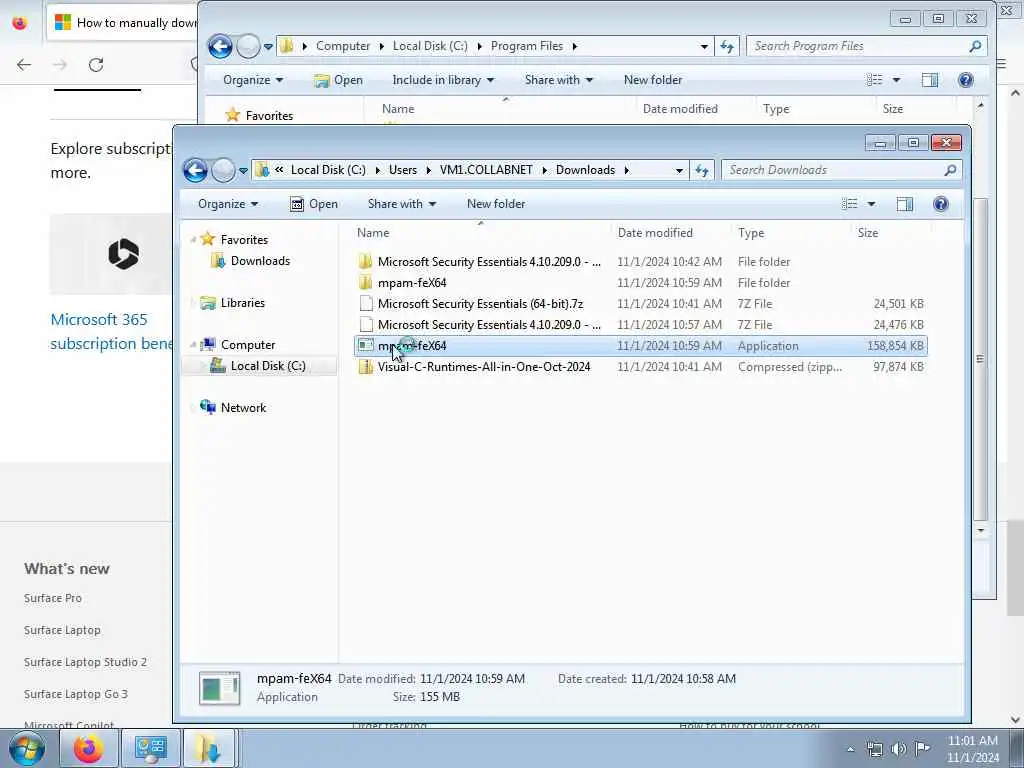The height and width of the screenshot is (768, 1024).
Task: Open Share with menu in Downloads window
Action: pos(402,204)
